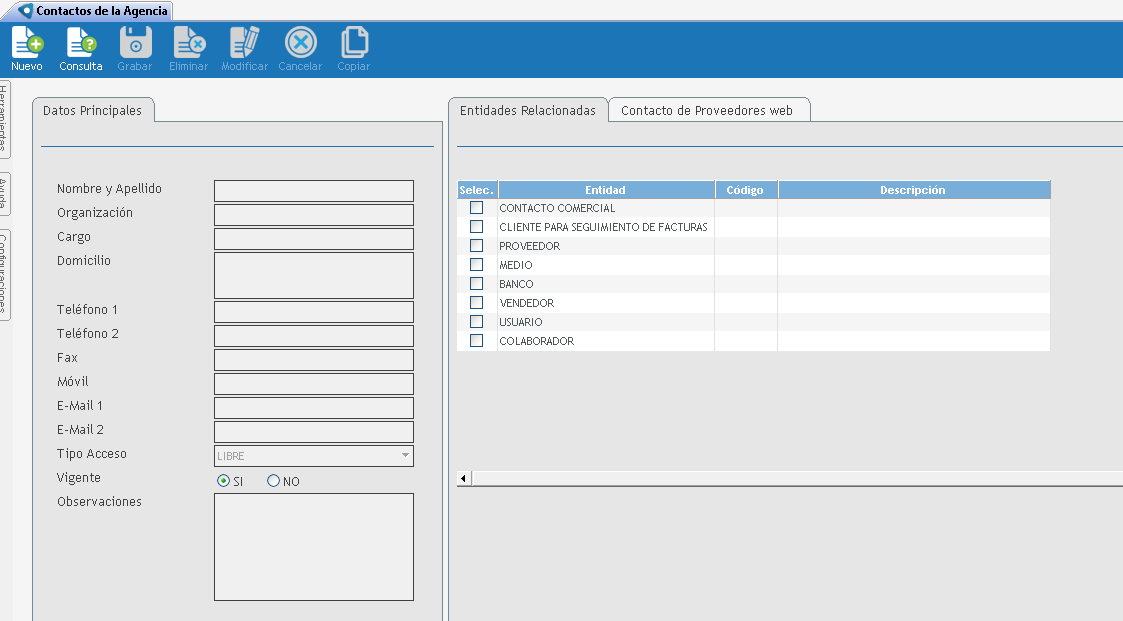
Task: Open the Consulta search icon
Action: pos(81,43)
